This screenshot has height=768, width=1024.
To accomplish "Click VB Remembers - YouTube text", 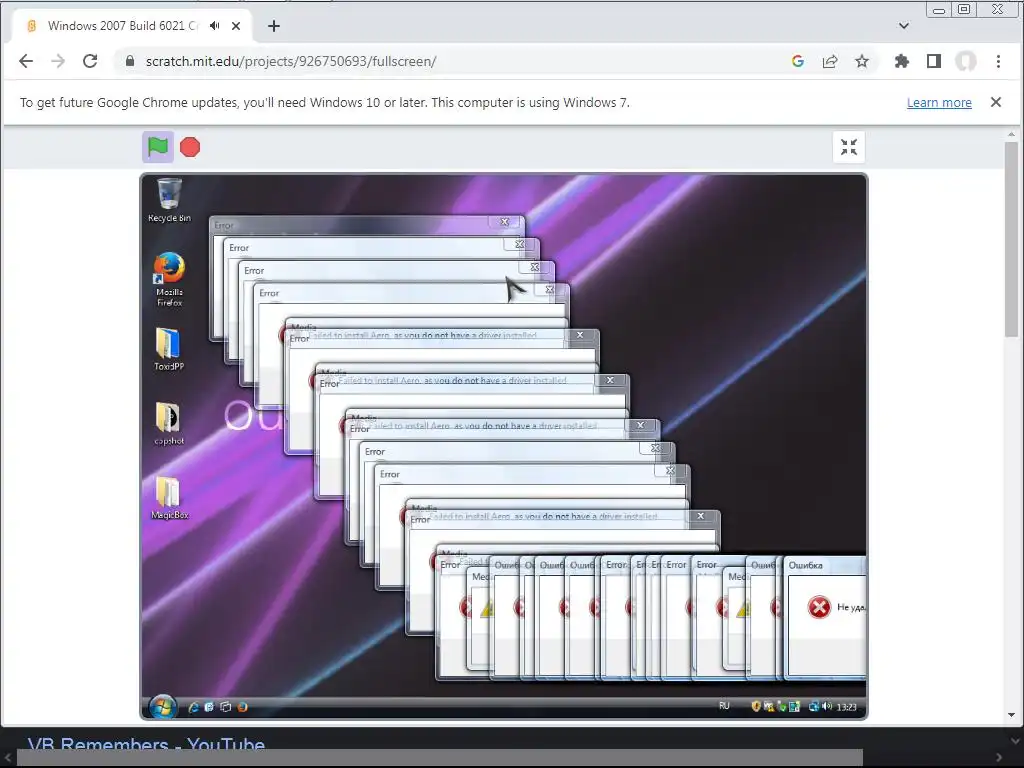I will tap(146, 744).
